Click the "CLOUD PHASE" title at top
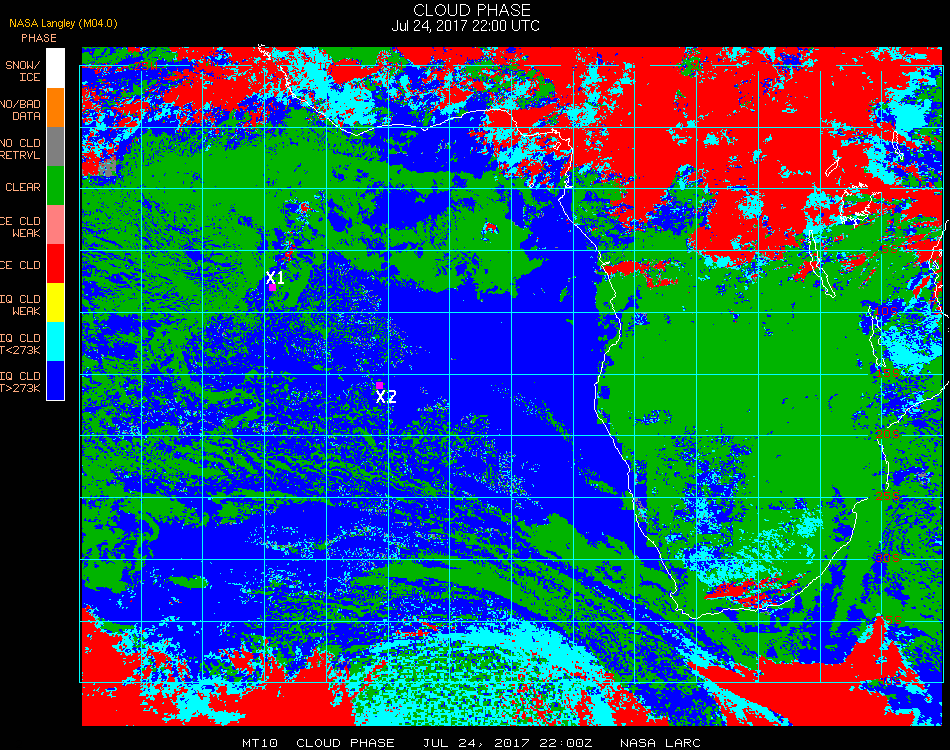Viewport: 950px width, 750px height. pos(472,10)
